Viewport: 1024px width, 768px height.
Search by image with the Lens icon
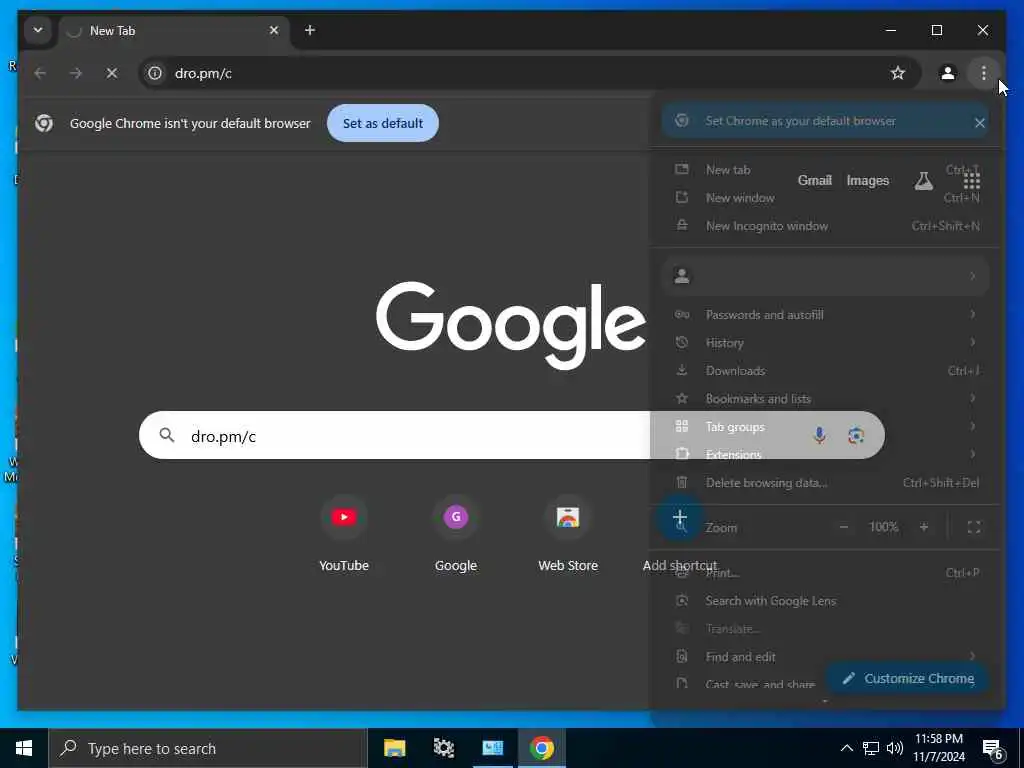click(856, 436)
